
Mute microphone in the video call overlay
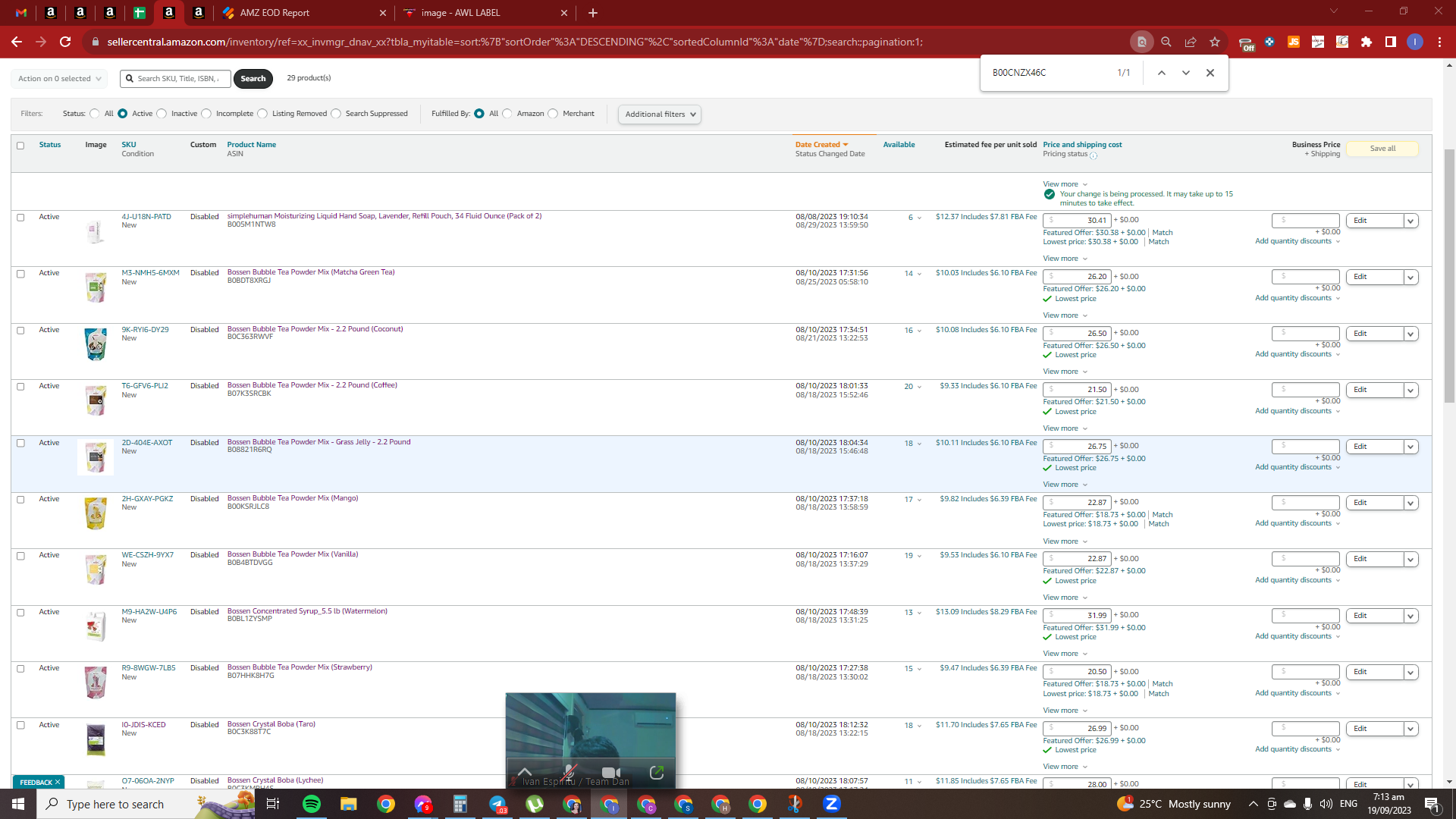point(570,772)
